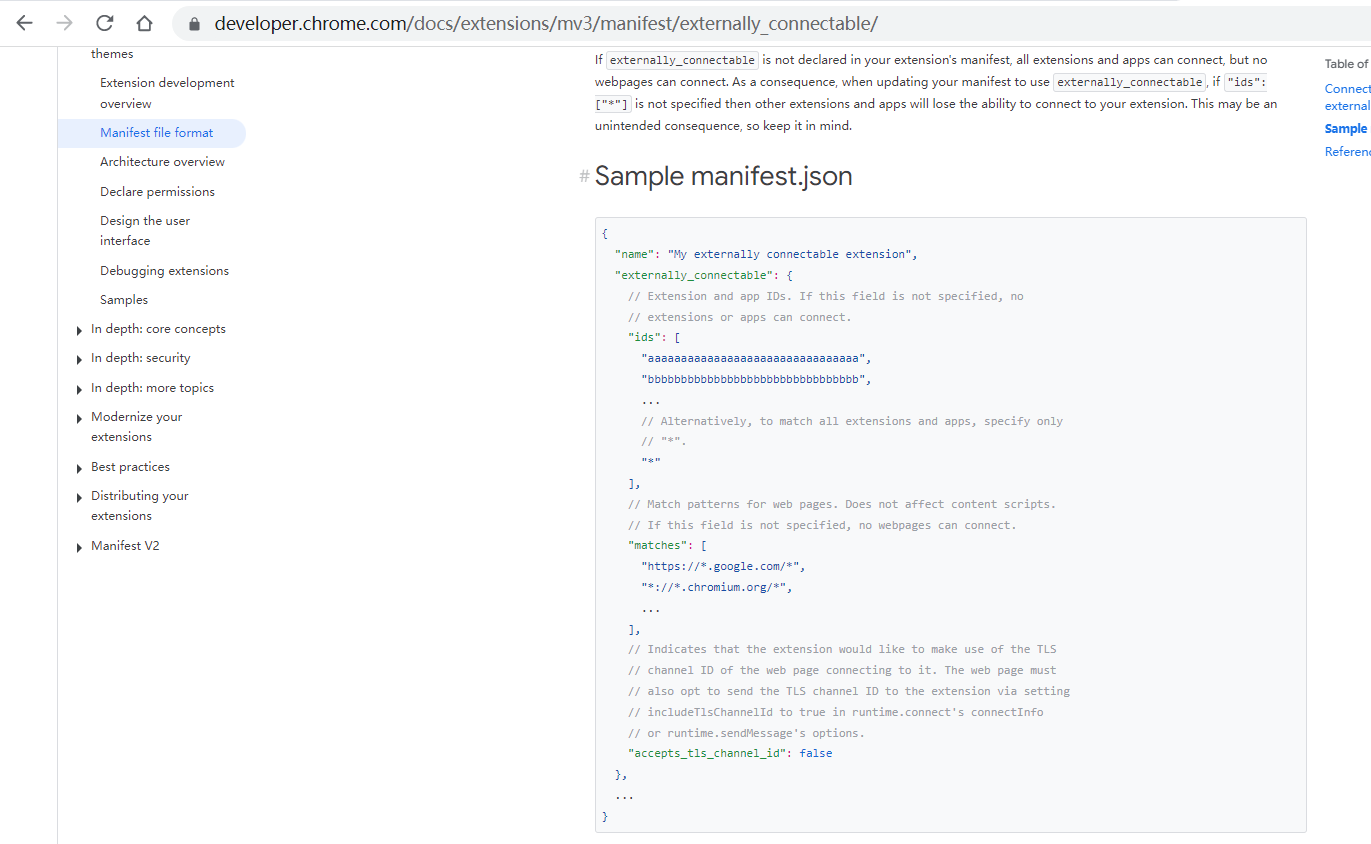Expand the Manifest V2 section
Viewport: 1371px width, 844px height.
click(79, 545)
